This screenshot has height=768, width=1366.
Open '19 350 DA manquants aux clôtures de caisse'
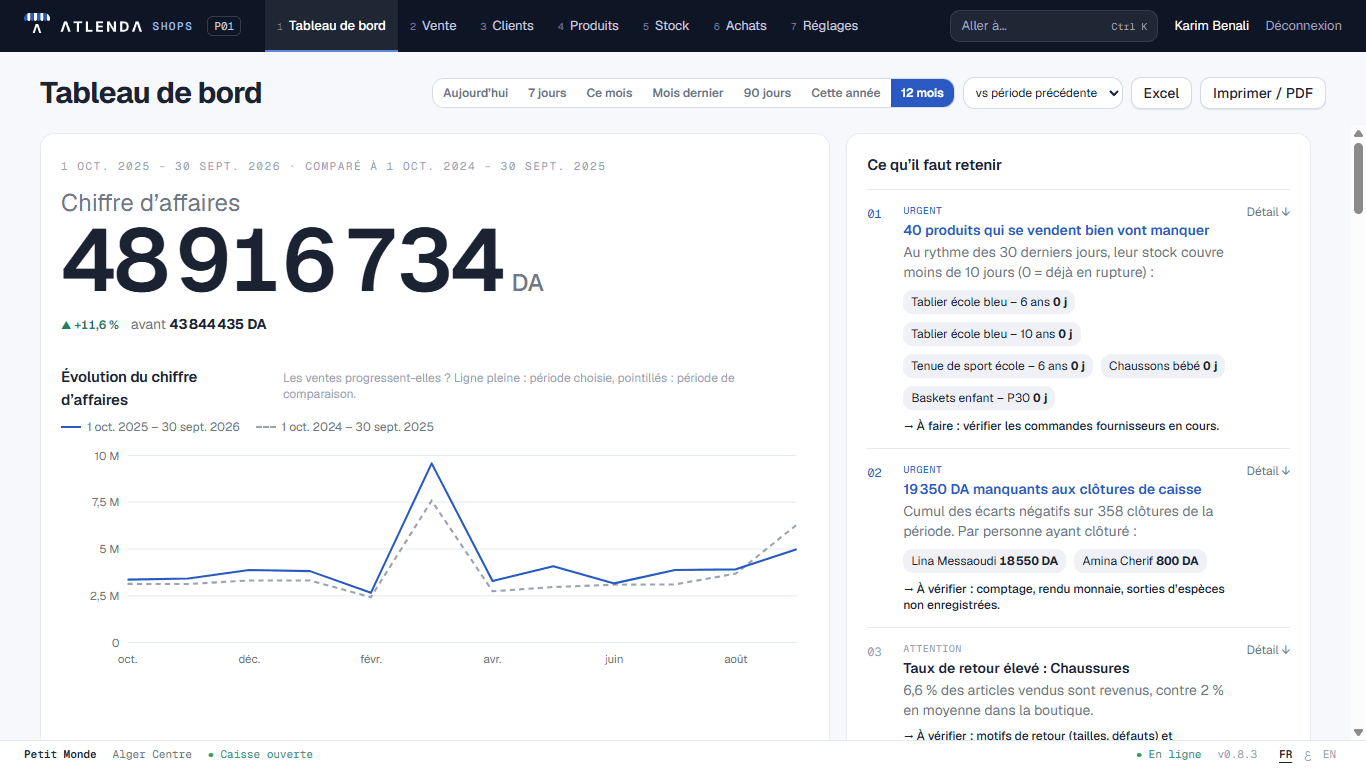tap(1052, 489)
